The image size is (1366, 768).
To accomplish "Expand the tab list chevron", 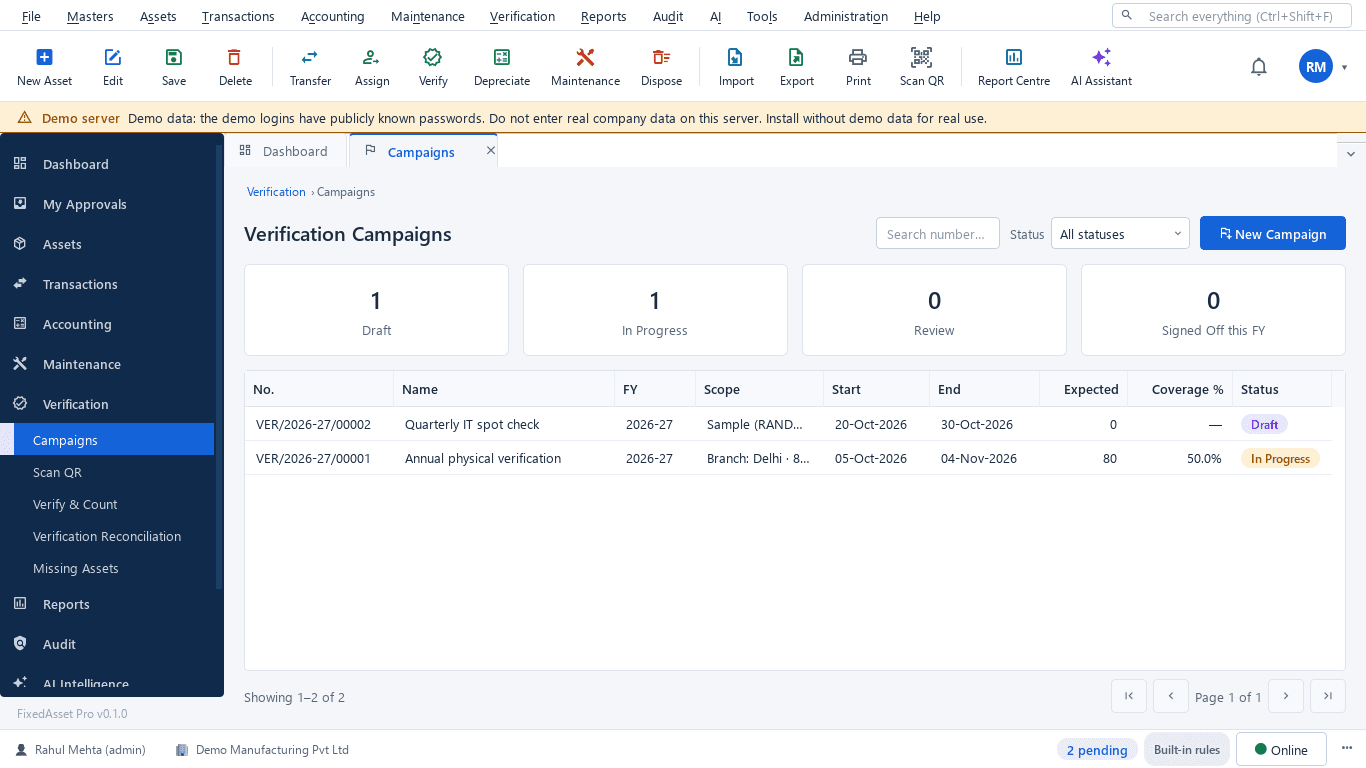I will (1351, 154).
